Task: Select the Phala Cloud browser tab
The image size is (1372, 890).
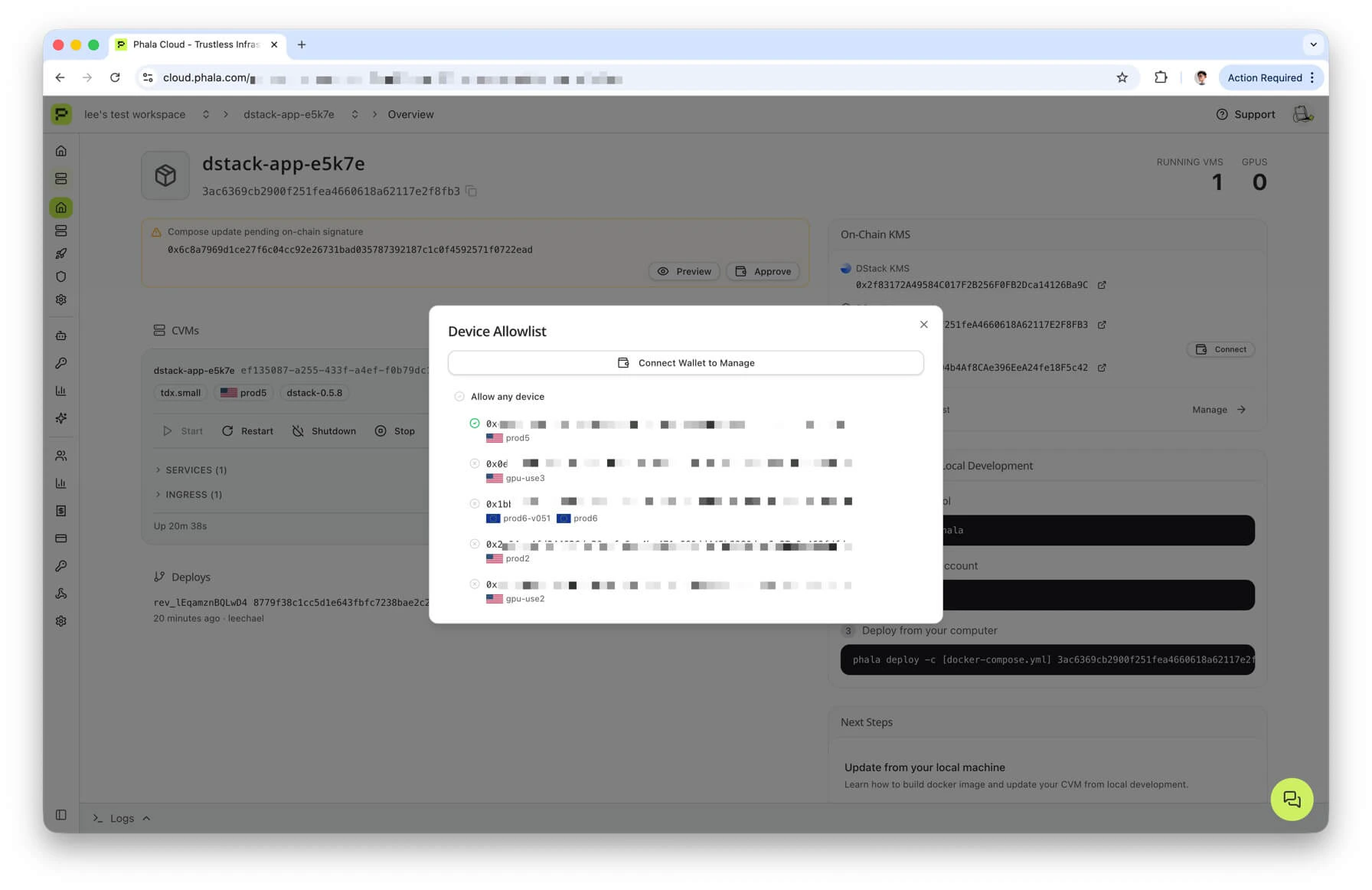Action: [x=196, y=44]
